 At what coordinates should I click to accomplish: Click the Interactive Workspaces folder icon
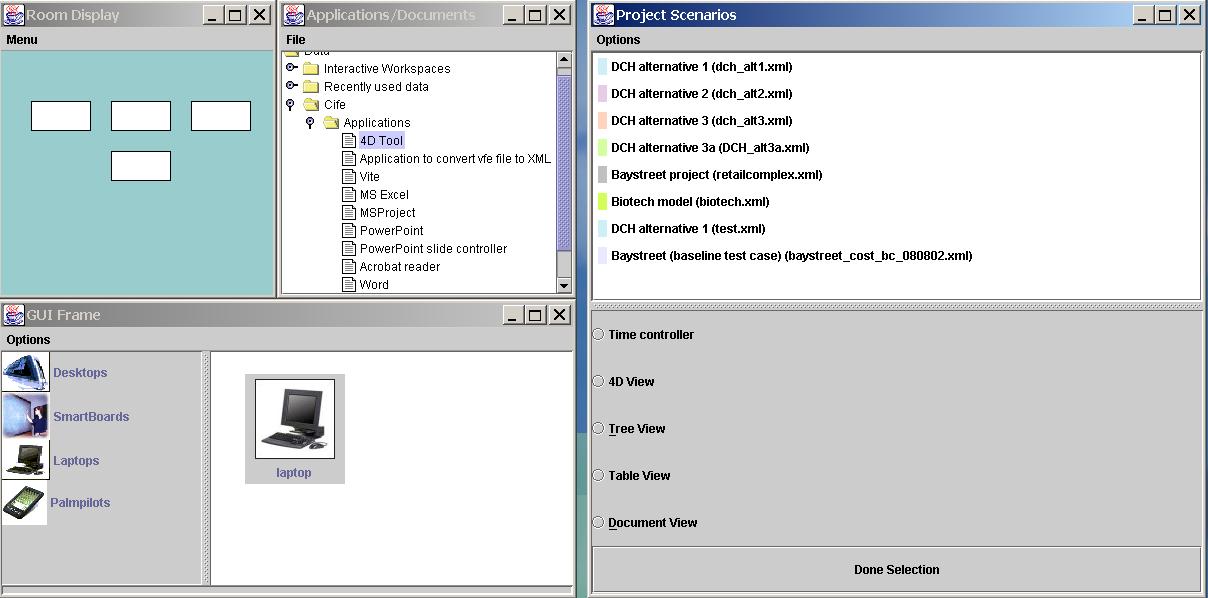point(311,69)
